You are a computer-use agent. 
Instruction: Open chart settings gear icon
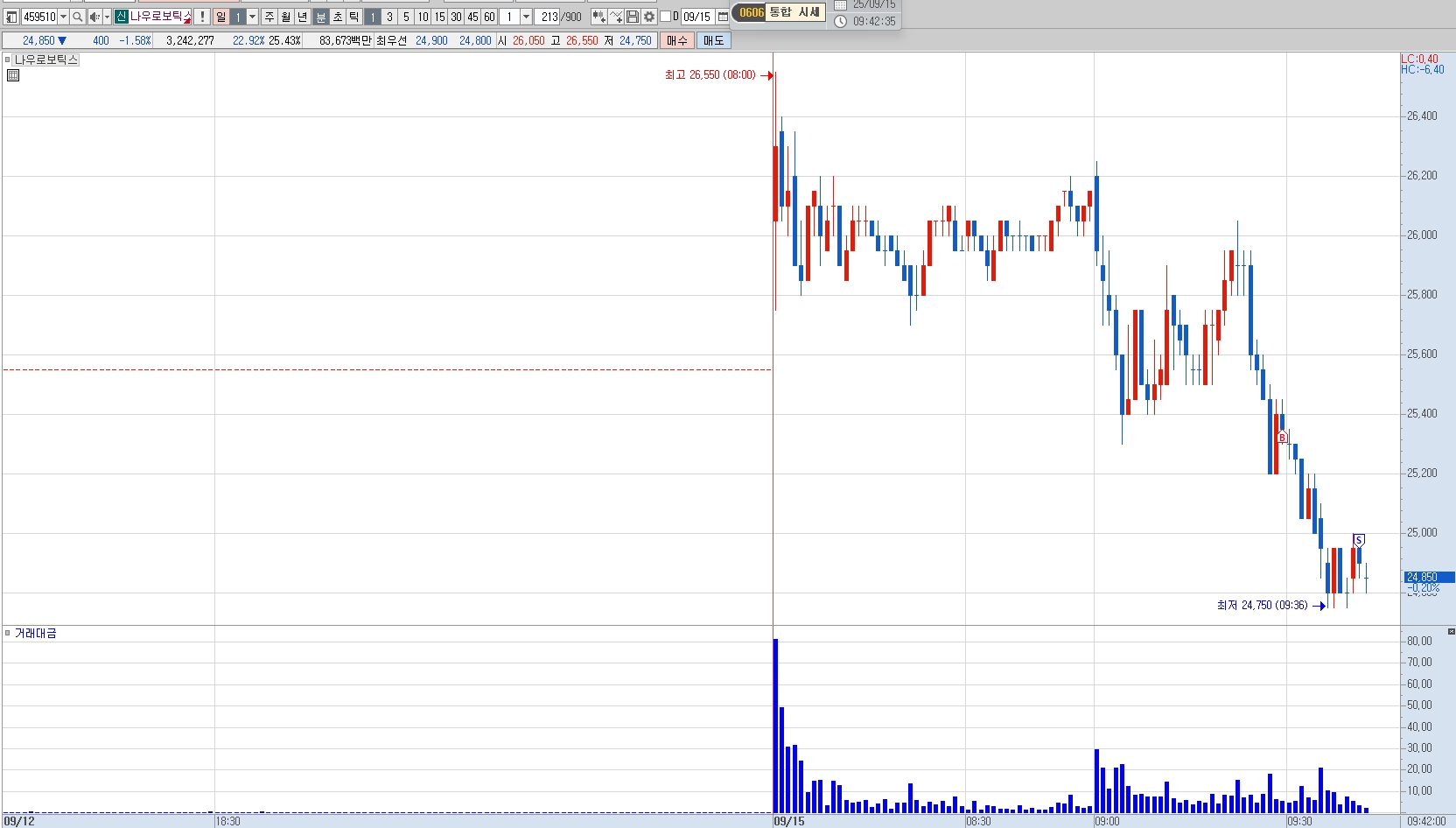pos(648,17)
